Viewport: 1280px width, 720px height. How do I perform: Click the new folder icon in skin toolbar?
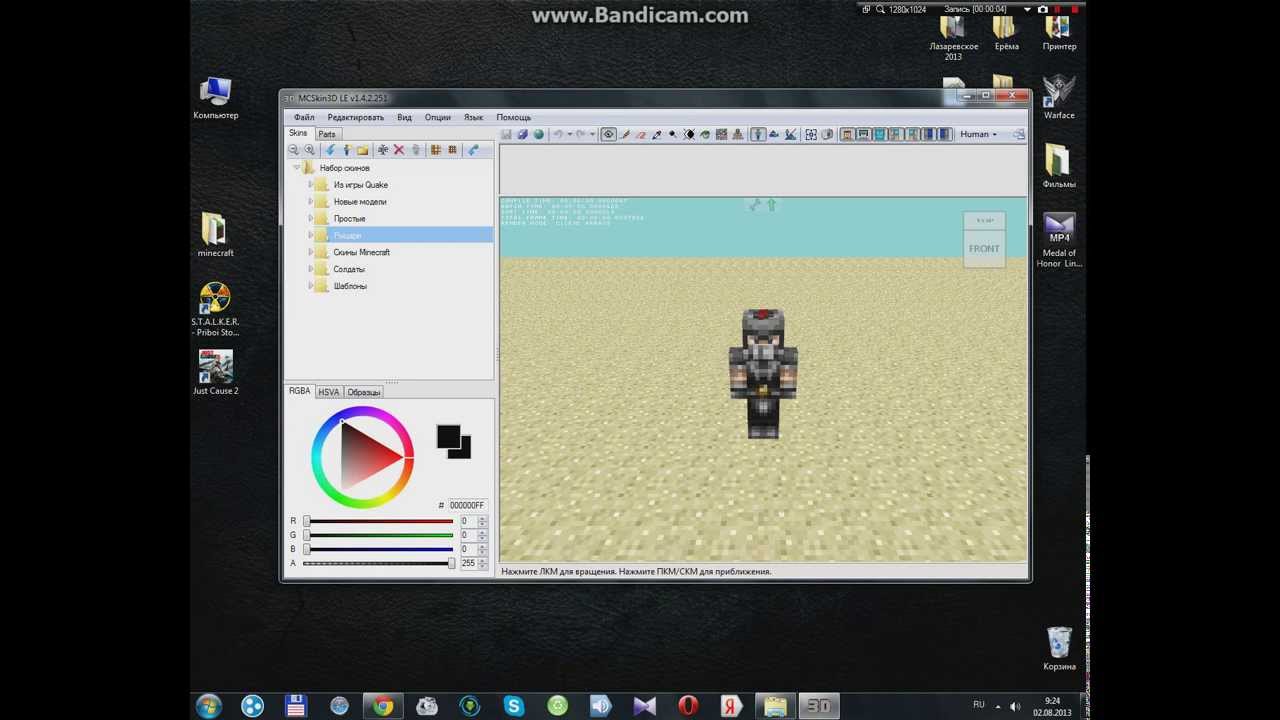pyautogui.click(x=363, y=150)
